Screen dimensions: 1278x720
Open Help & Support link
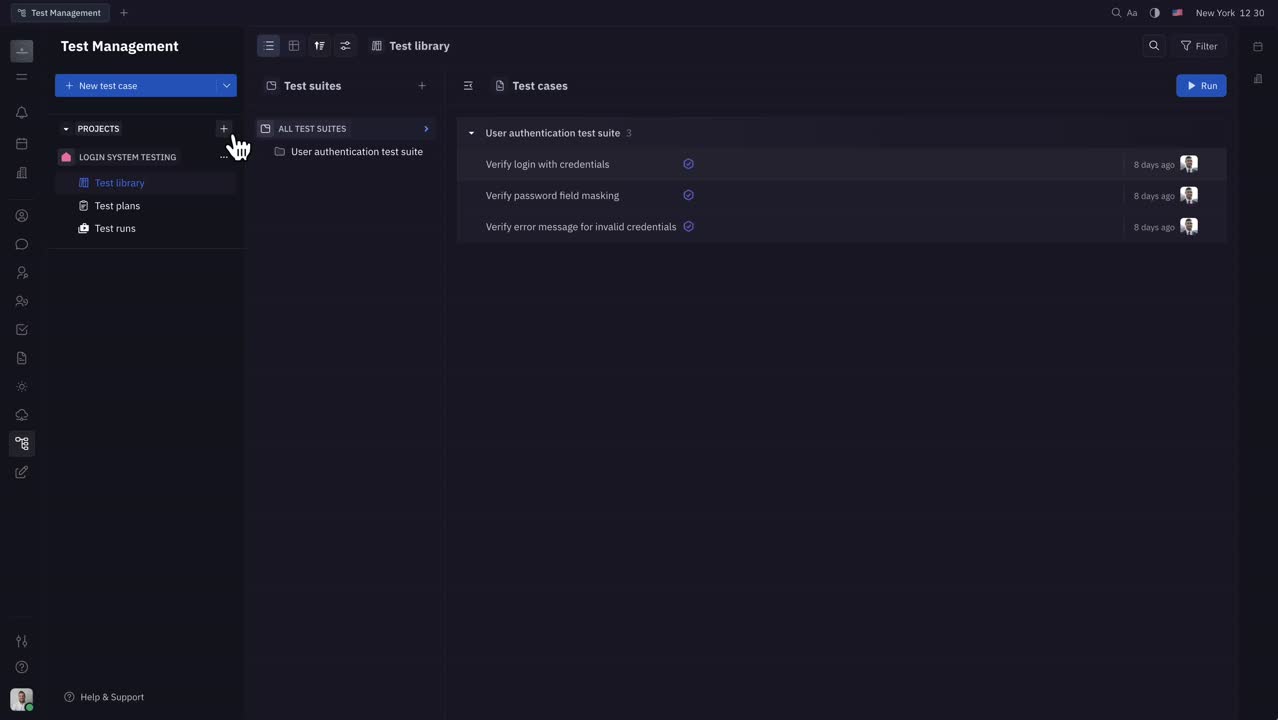point(104,697)
